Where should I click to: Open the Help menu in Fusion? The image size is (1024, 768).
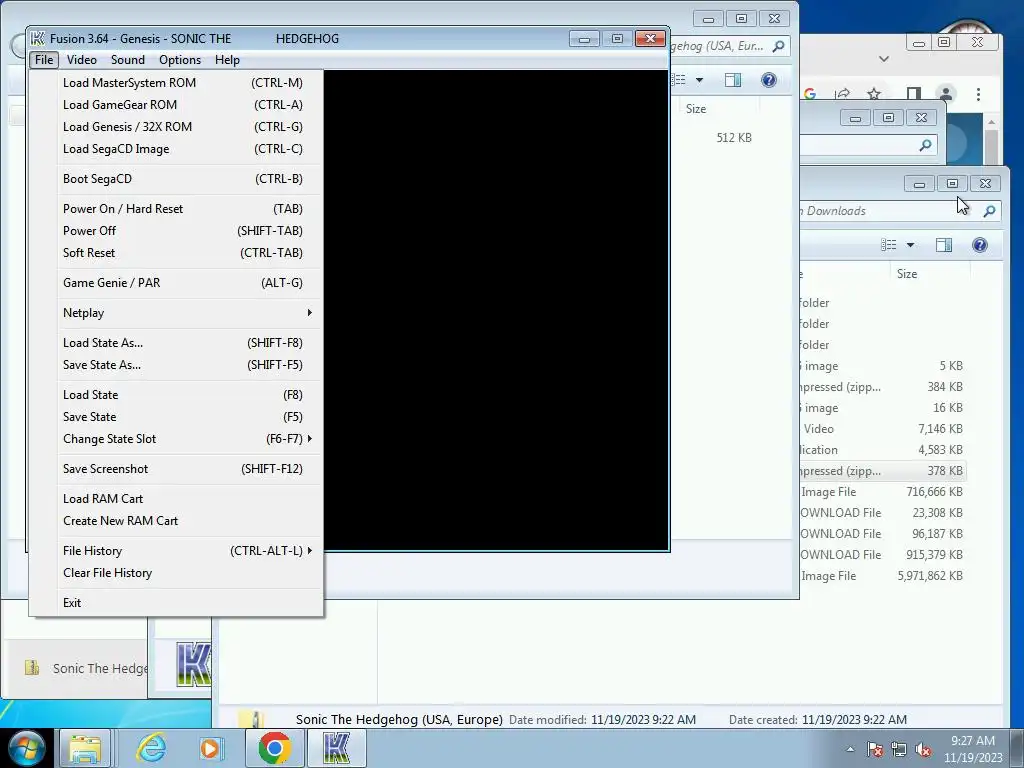(x=227, y=59)
